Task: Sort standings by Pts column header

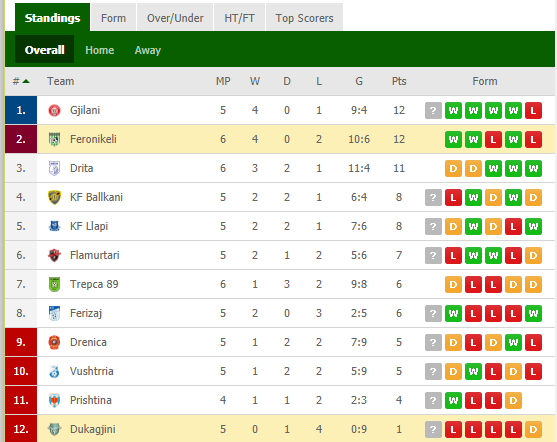Action: [x=399, y=81]
